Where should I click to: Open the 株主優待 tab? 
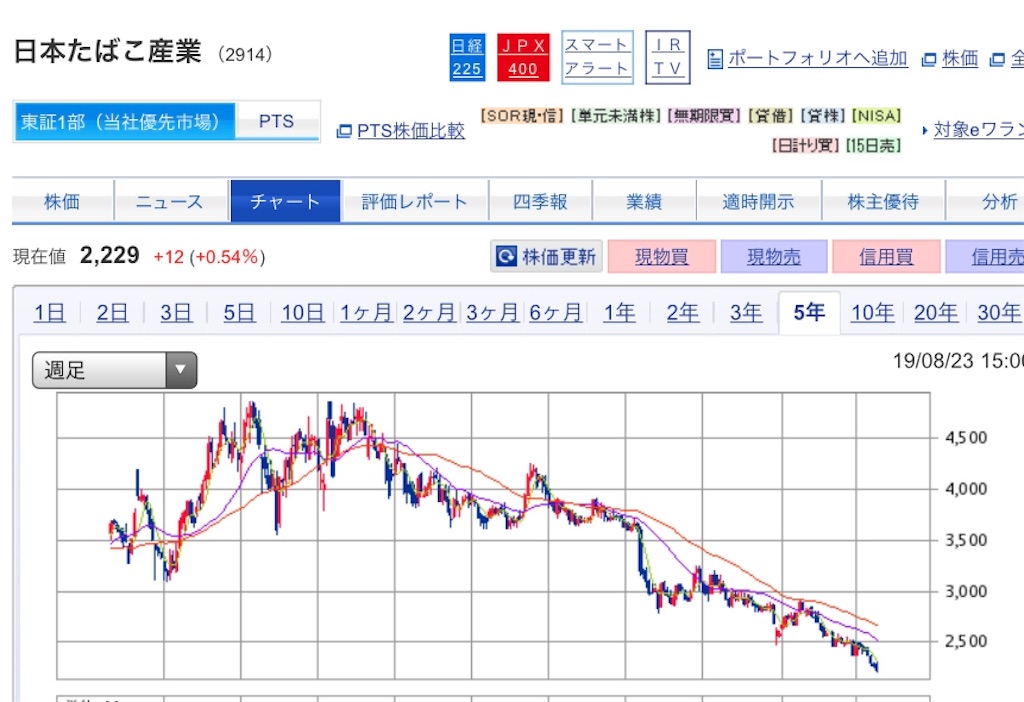pyautogui.click(x=883, y=201)
